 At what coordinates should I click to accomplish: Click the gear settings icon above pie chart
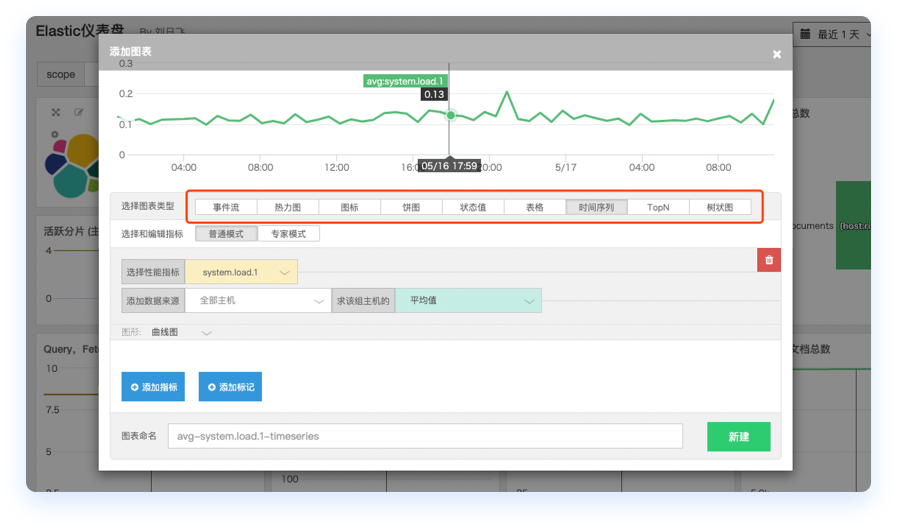(x=56, y=135)
